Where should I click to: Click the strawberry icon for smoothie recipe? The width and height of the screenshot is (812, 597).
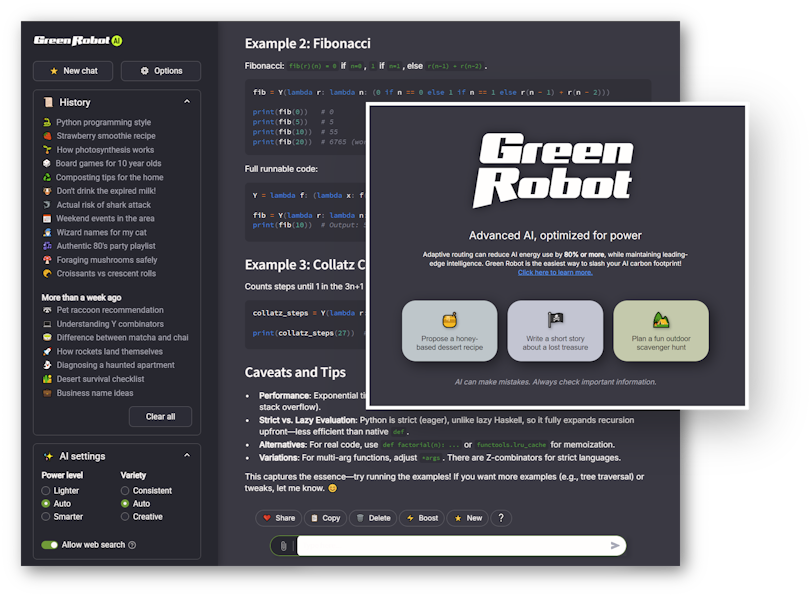tap(47, 136)
